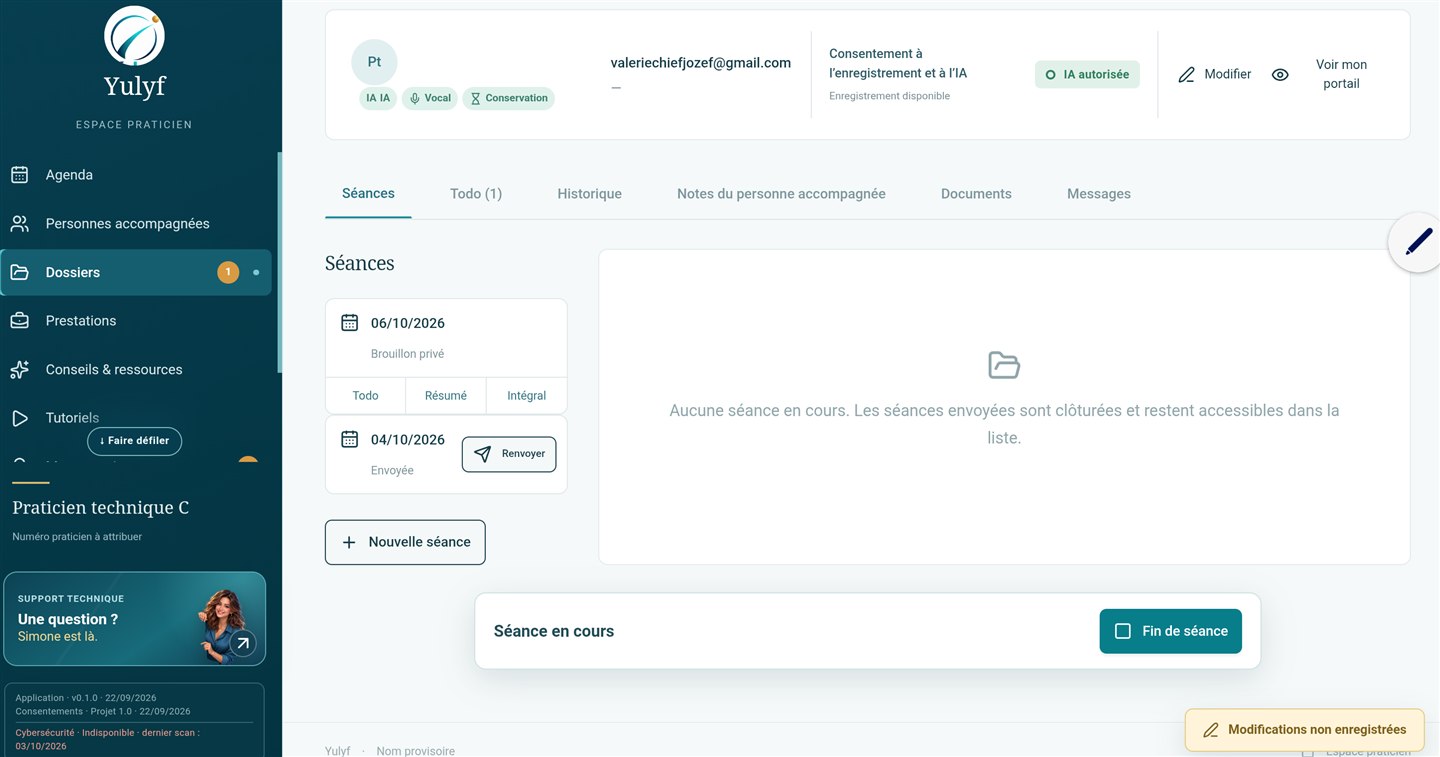Open Conseils & ressources sparkle item
This screenshot has height=757, width=1440.
pos(136,369)
